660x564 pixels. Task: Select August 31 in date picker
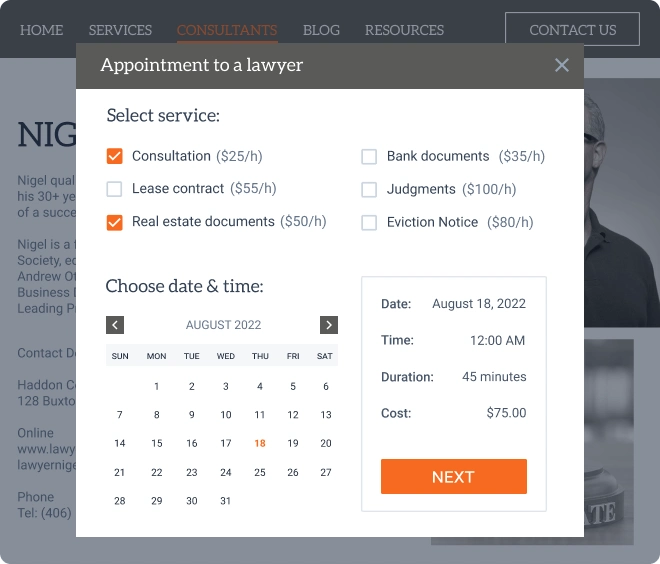(x=226, y=501)
